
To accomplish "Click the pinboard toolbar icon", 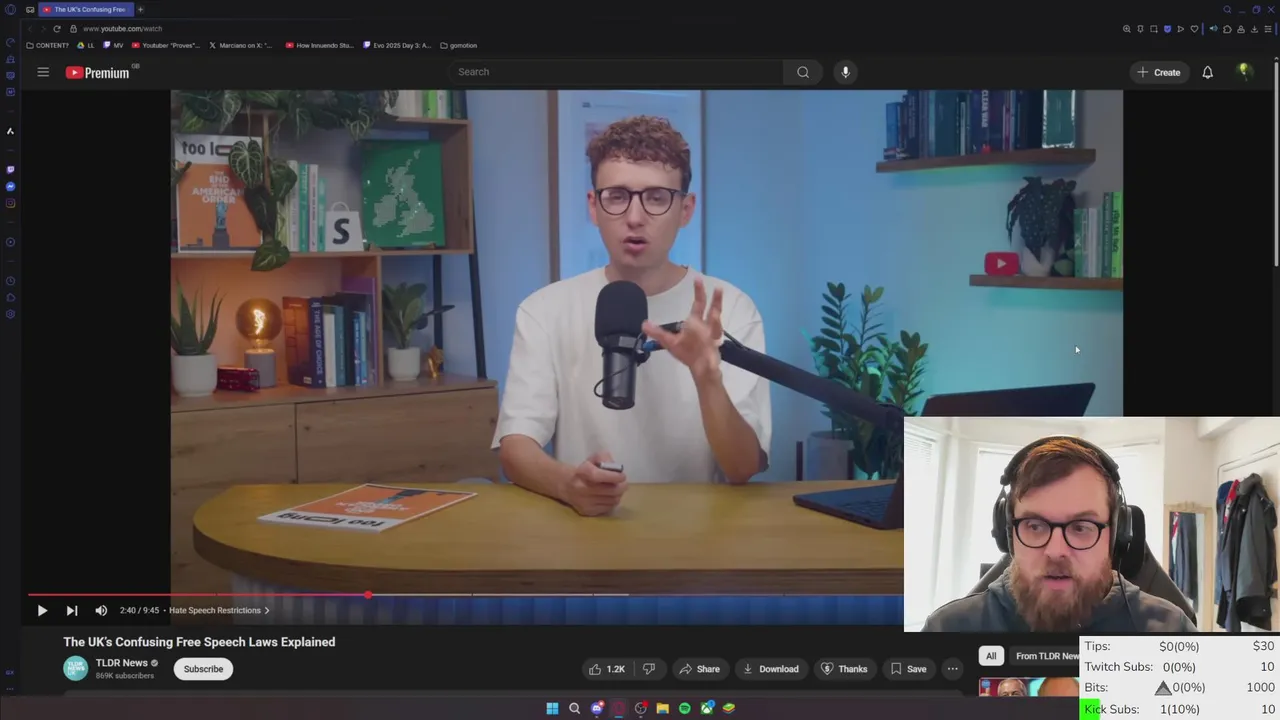I will (1140, 29).
